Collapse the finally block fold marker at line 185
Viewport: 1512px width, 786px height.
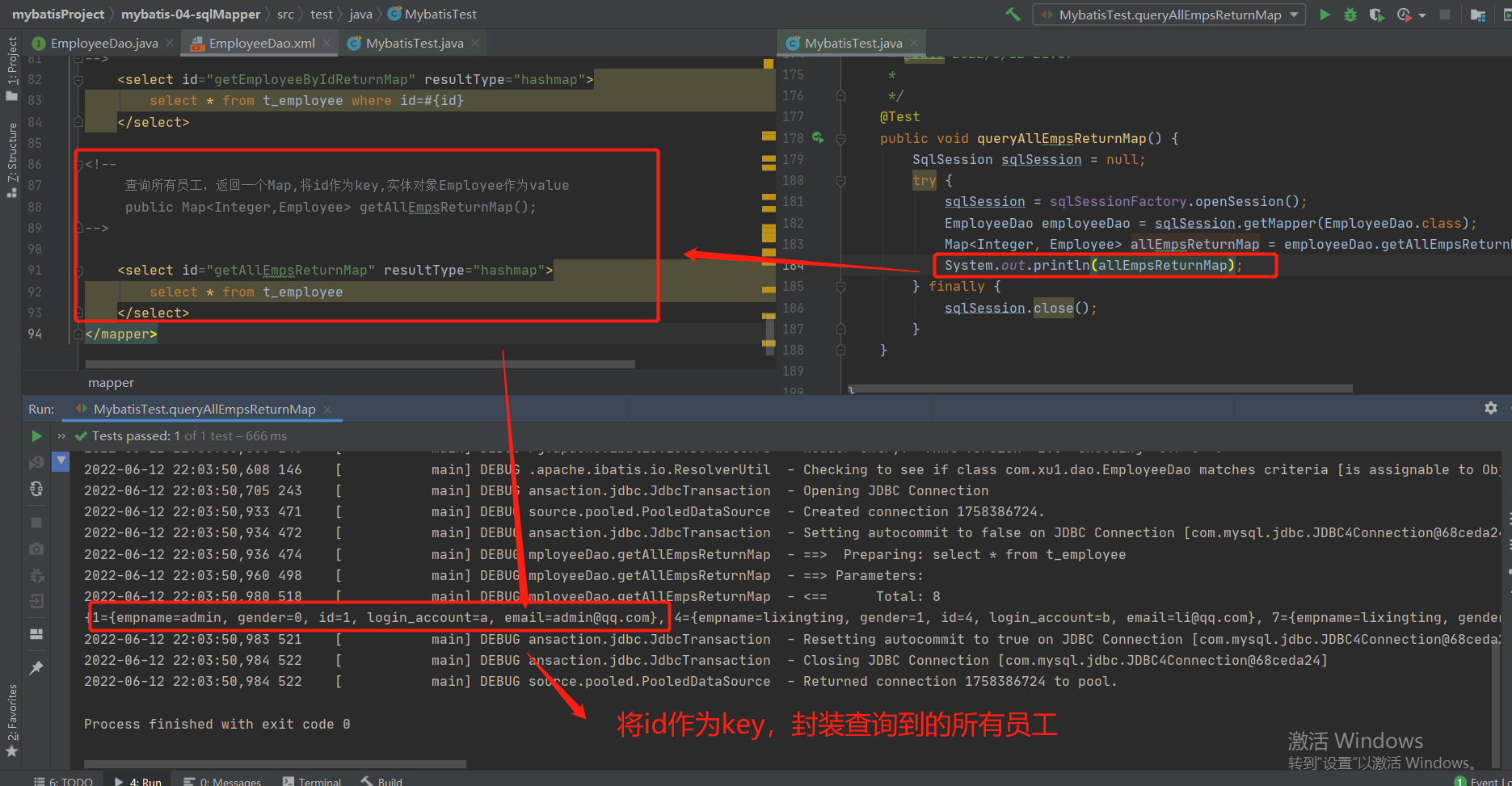click(x=840, y=287)
